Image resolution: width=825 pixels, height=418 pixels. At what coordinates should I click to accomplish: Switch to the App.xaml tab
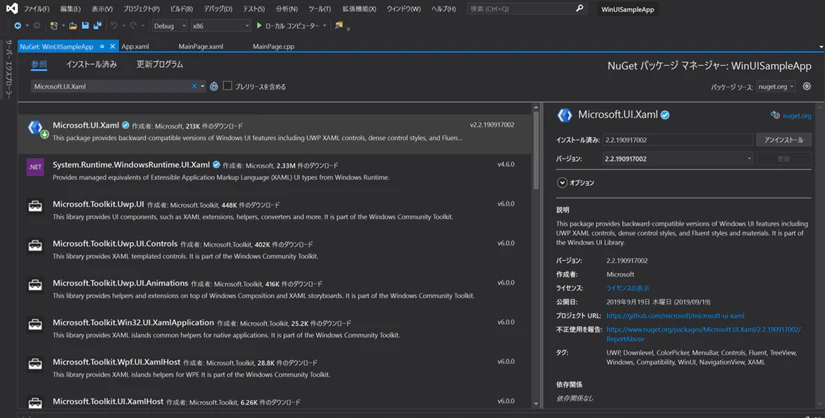tap(135, 46)
